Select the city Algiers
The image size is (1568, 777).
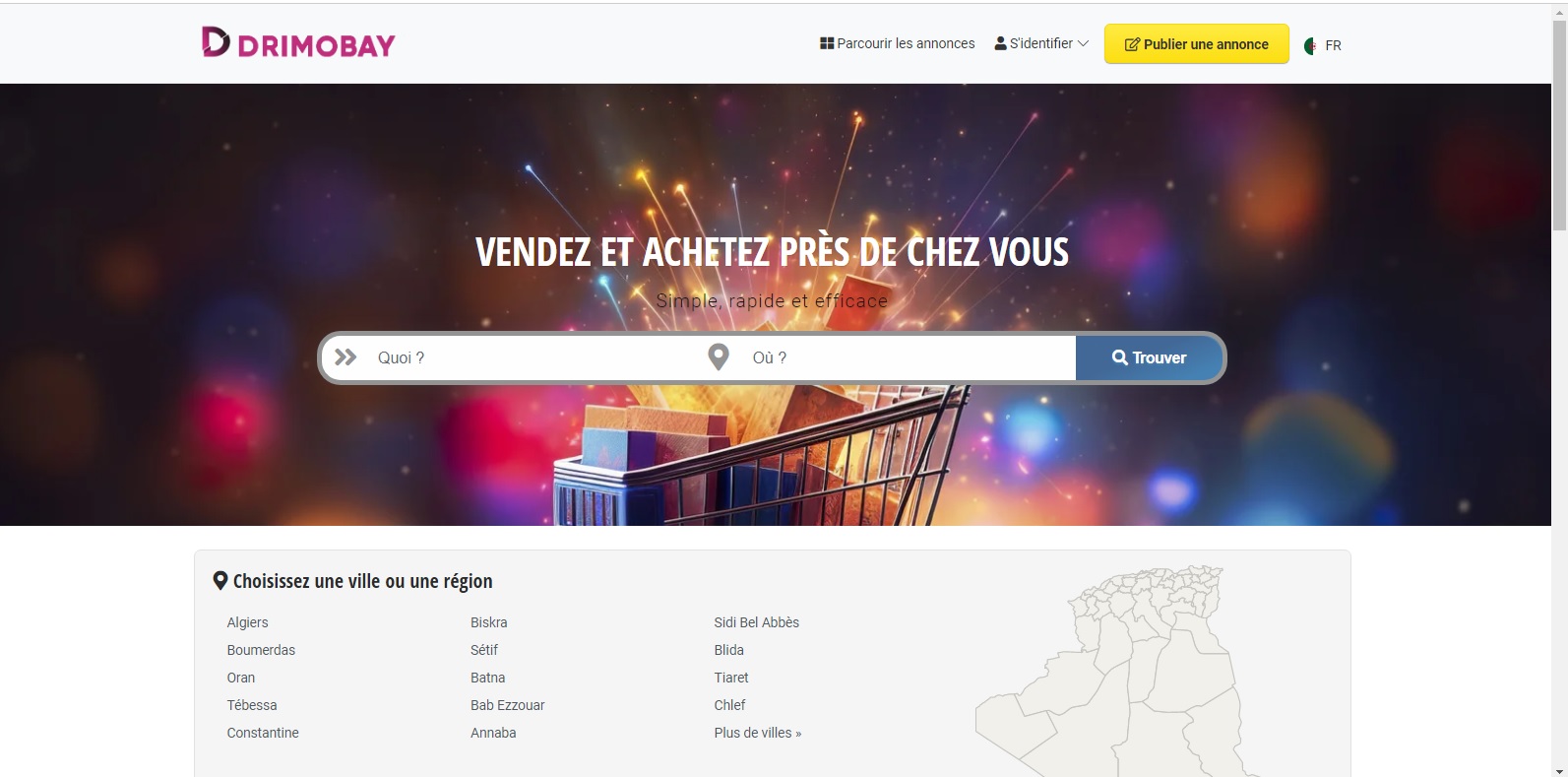[x=248, y=622]
